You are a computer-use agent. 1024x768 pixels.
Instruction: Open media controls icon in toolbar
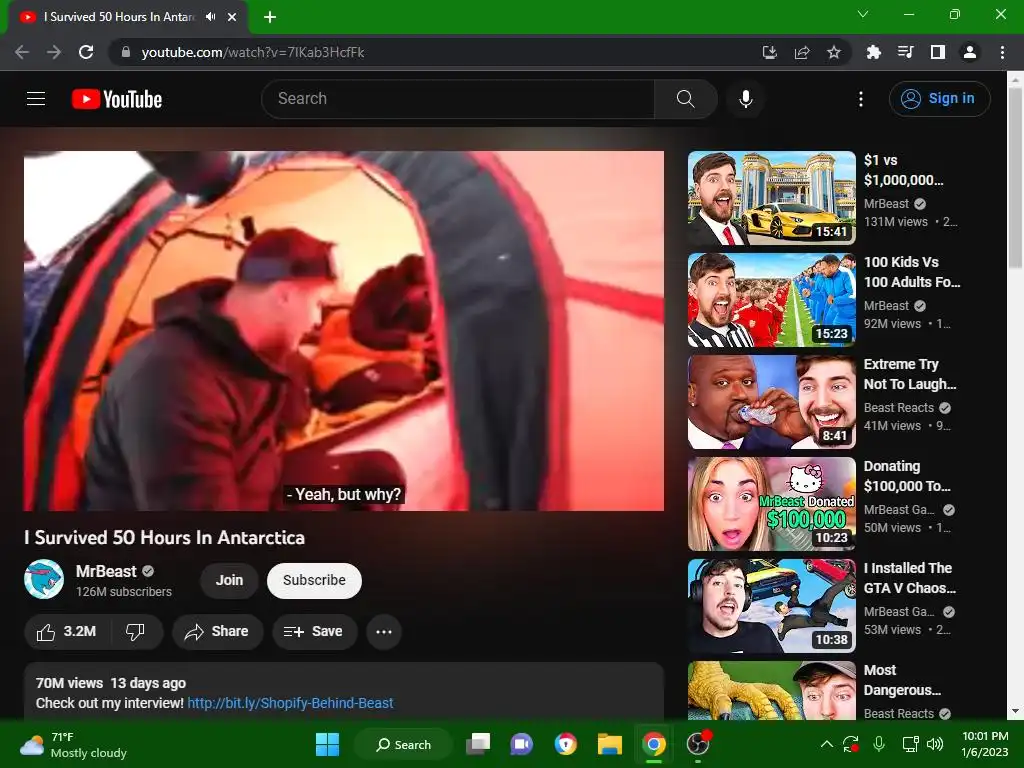(905, 52)
